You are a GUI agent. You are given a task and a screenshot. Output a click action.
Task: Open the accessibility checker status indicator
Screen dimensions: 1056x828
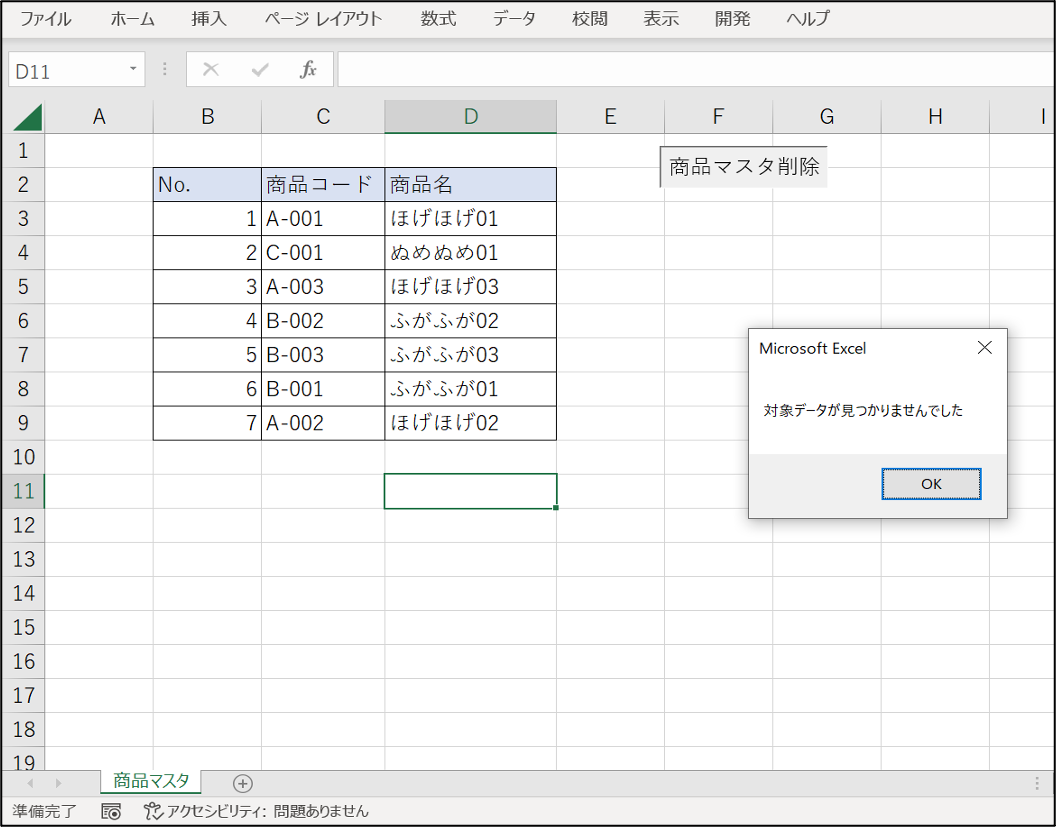point(256,812)
